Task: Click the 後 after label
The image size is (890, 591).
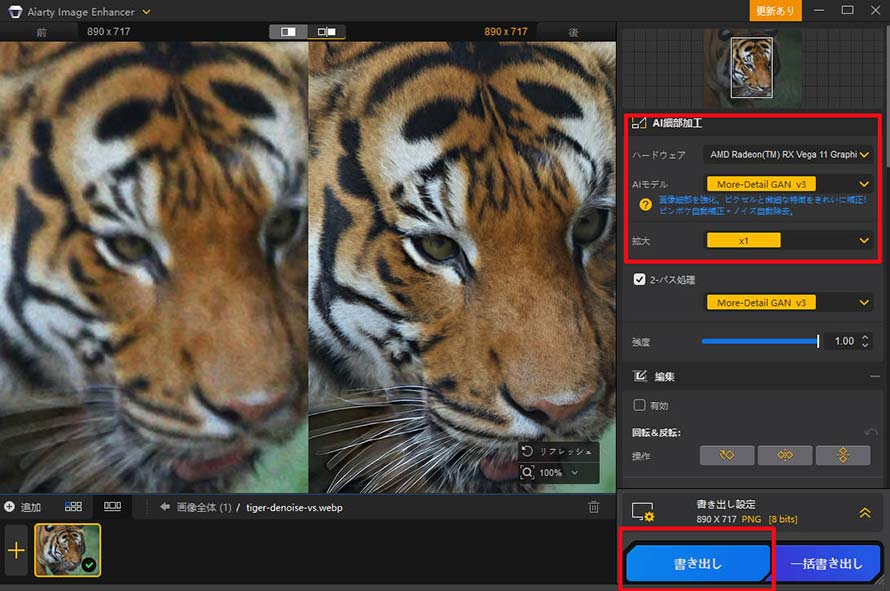Action: (x=574, y=32)
